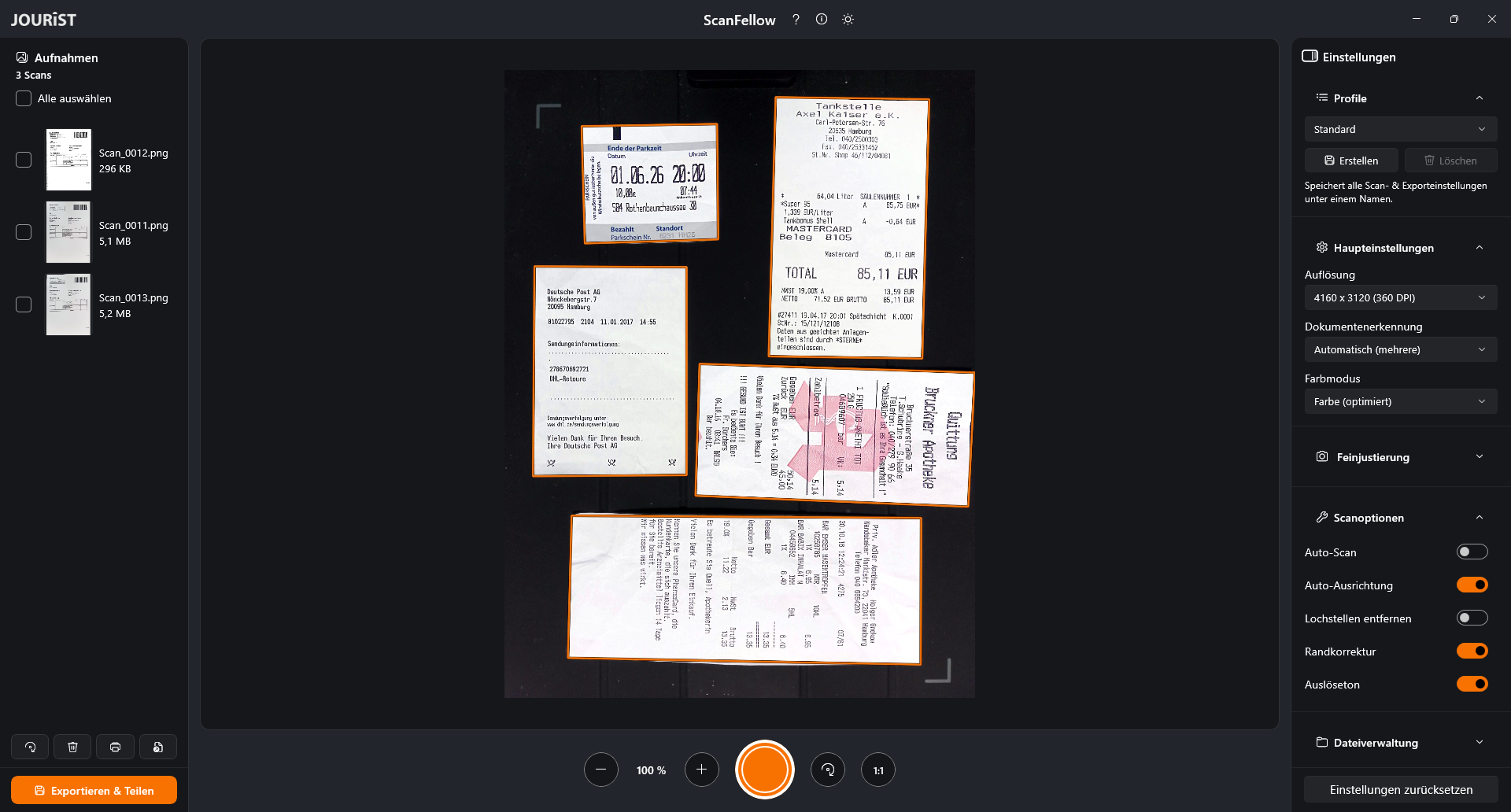Click the Erstellen profile button
1511x812 pixels.
pos(1351,161)
